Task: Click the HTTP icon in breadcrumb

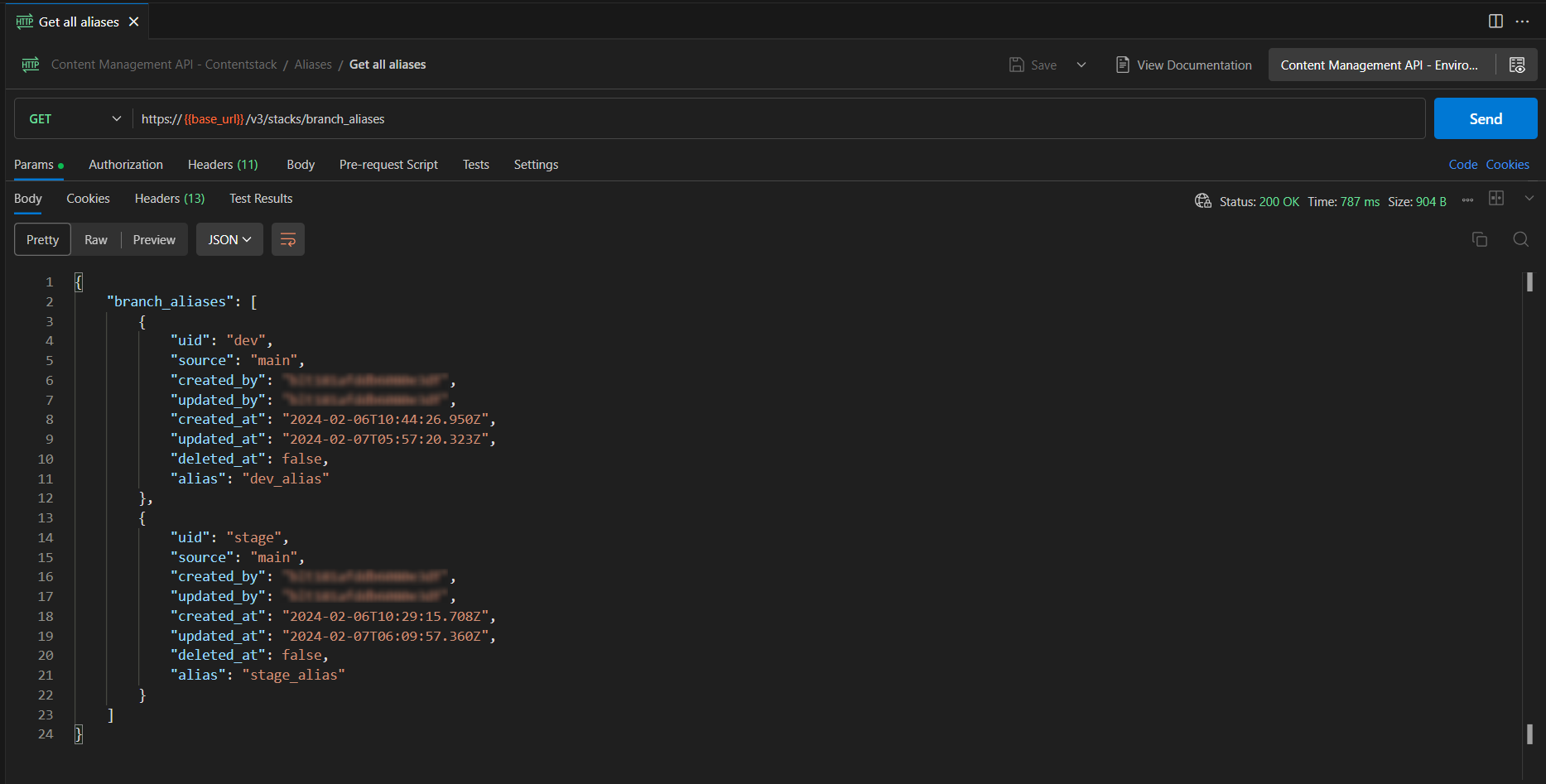Action: coord(31,65)
